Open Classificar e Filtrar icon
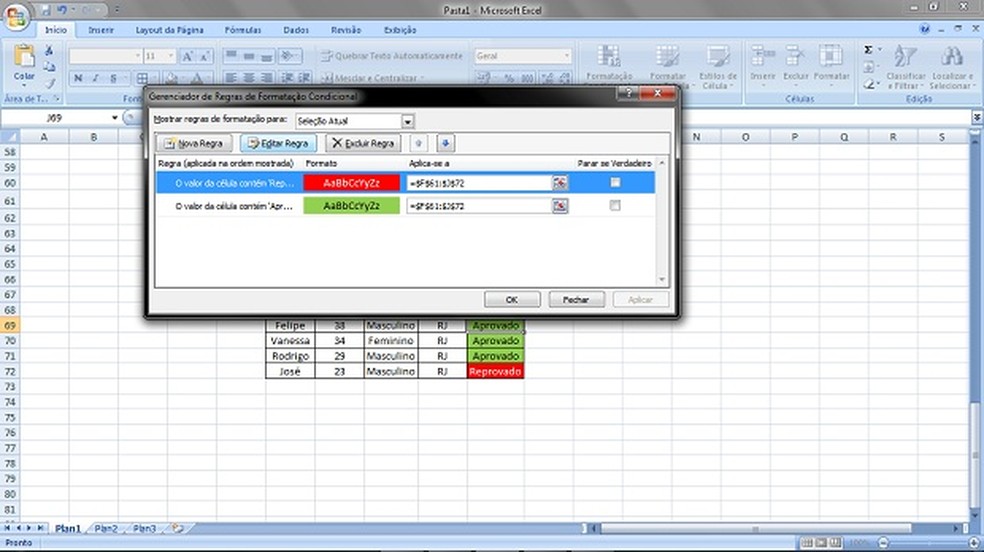This screenshot has height=552, width=984. pyautogui.click(x=904, y=56)
